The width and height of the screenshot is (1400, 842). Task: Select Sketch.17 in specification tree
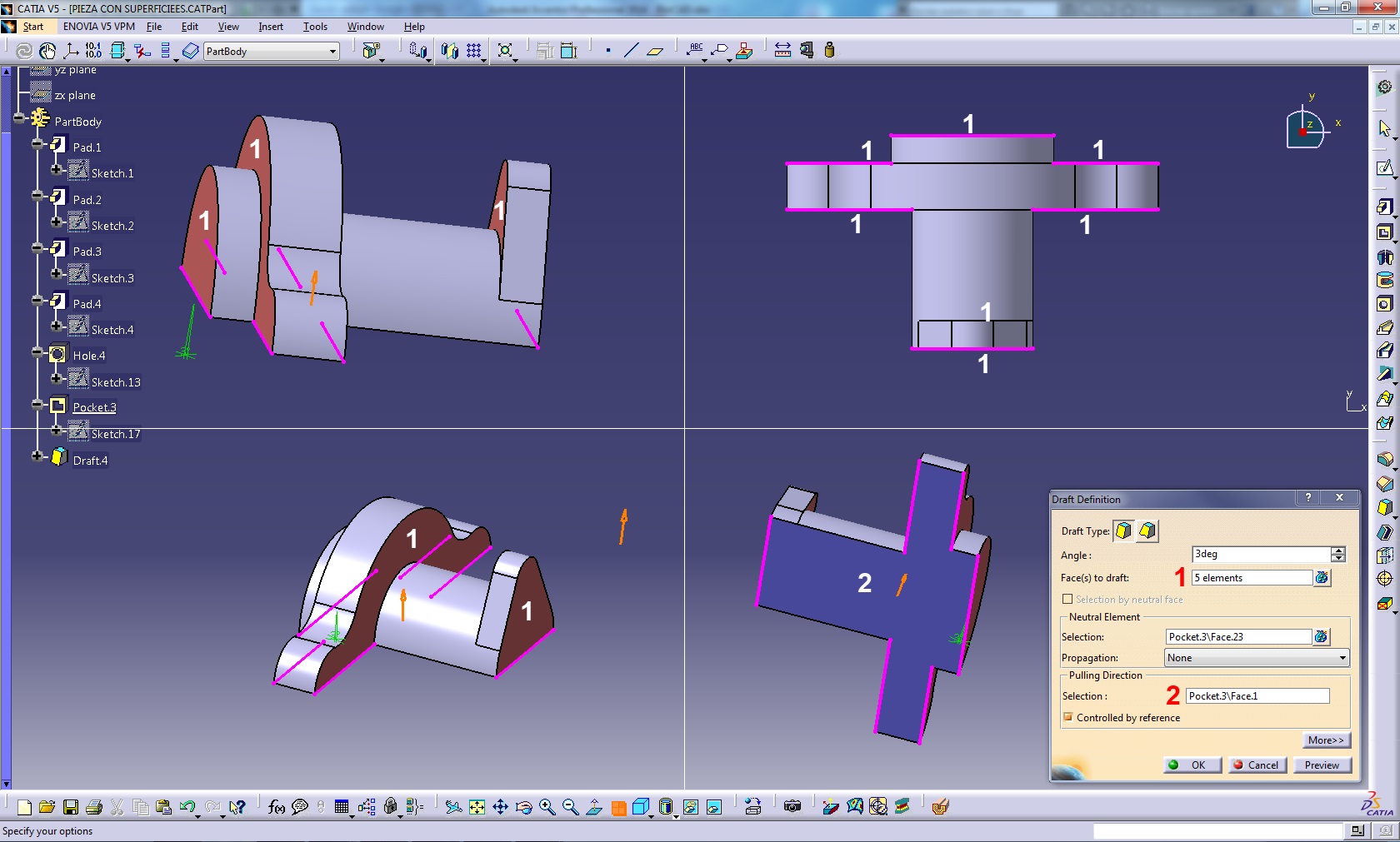point(116,434)
